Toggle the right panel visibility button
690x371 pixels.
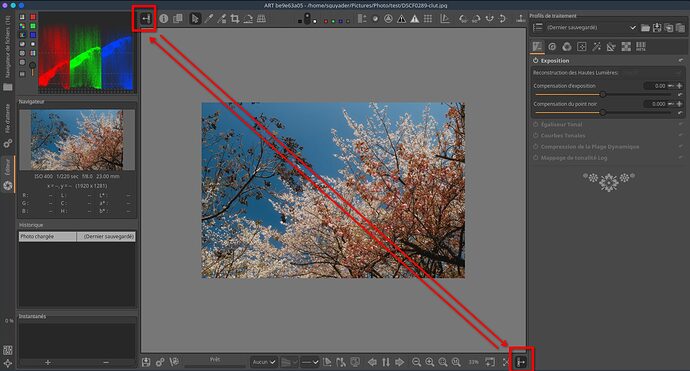(521, 362)
